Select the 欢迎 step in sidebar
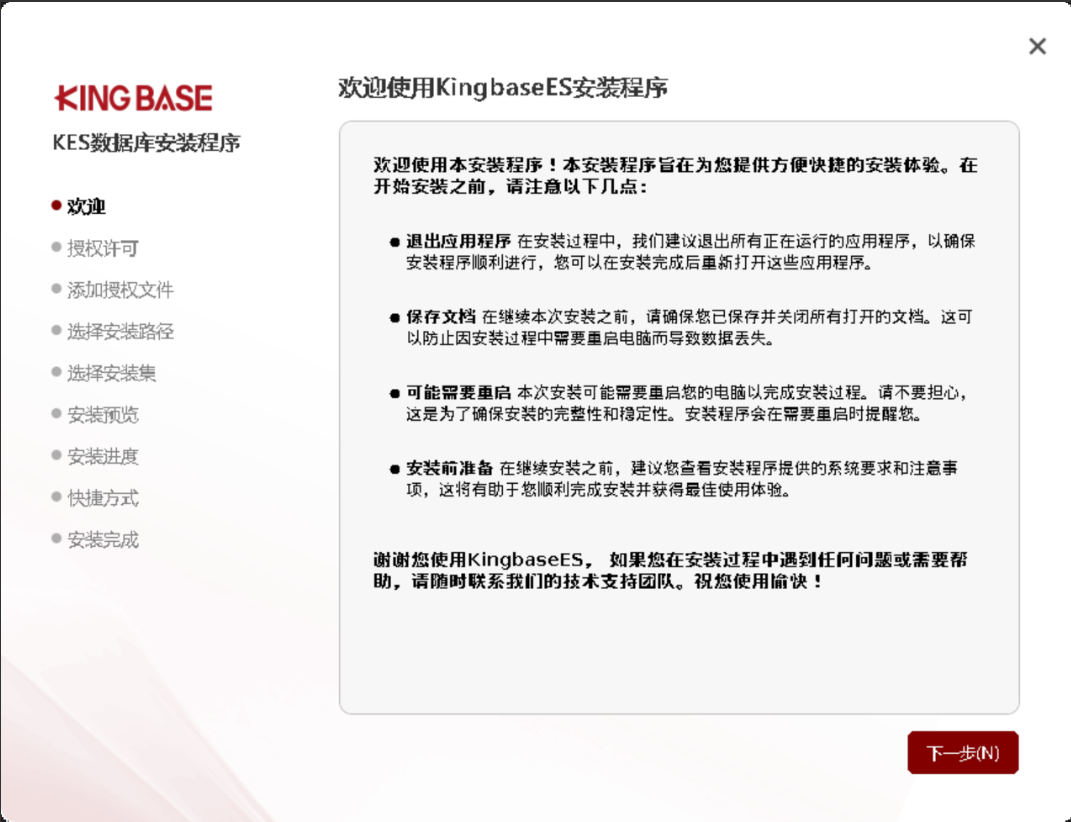1071x822 pixels. point(86,206)
